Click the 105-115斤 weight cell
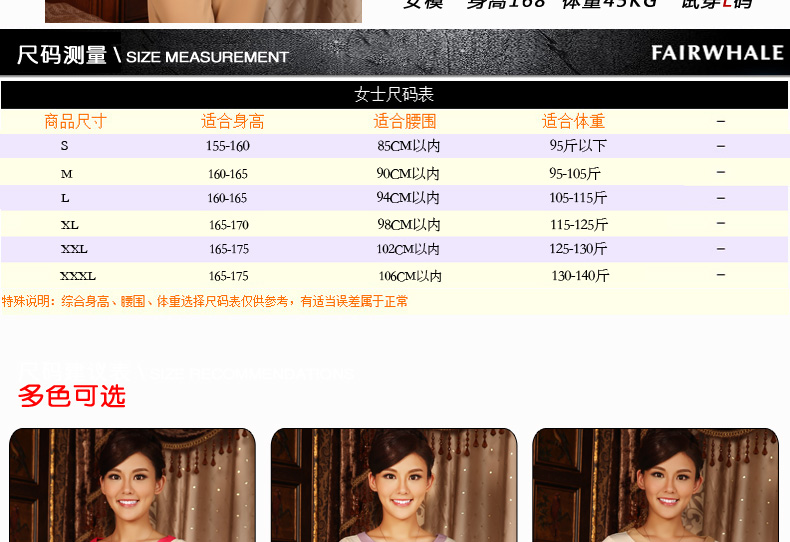The width and height of the screenshot is (790, 542). coord(578,198)
